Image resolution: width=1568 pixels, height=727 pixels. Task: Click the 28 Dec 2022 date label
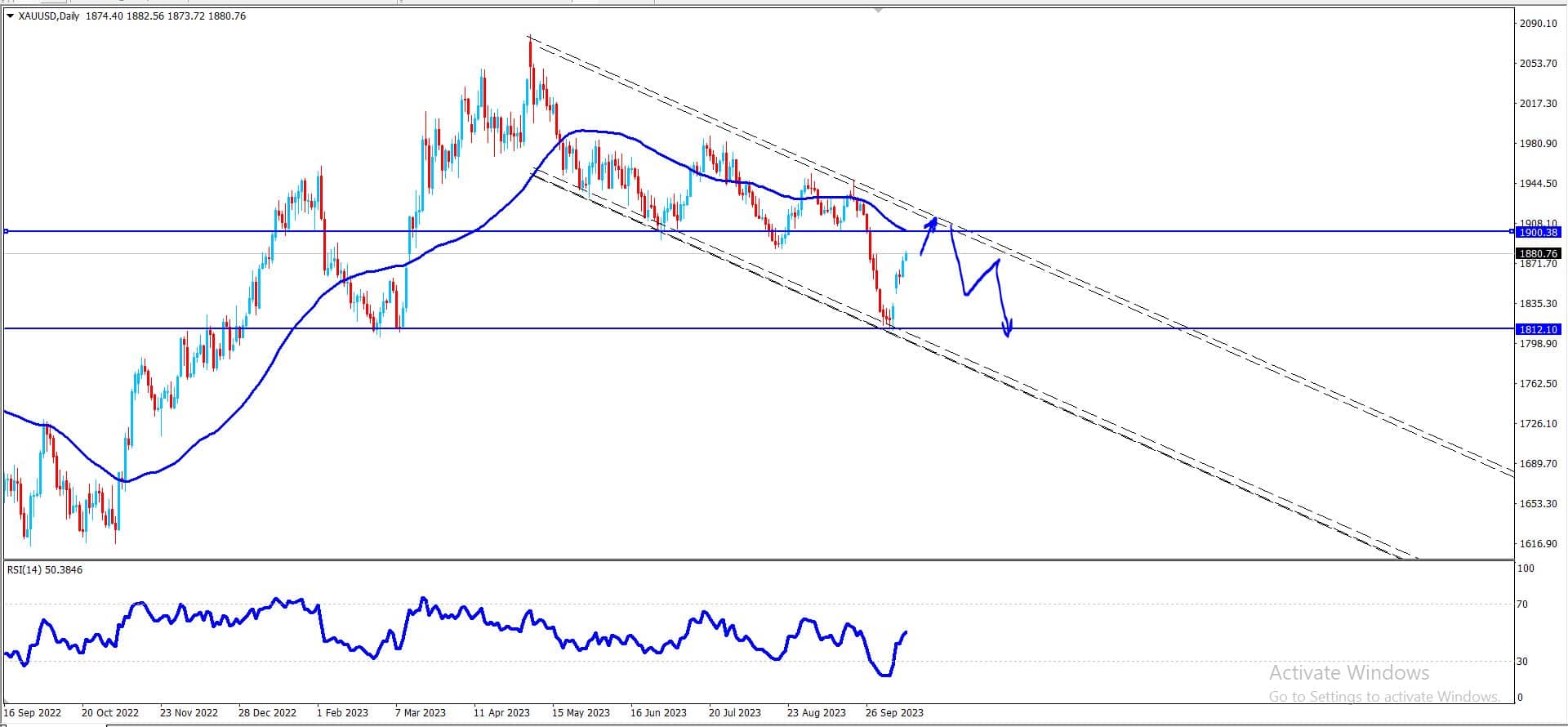point(267,712)
